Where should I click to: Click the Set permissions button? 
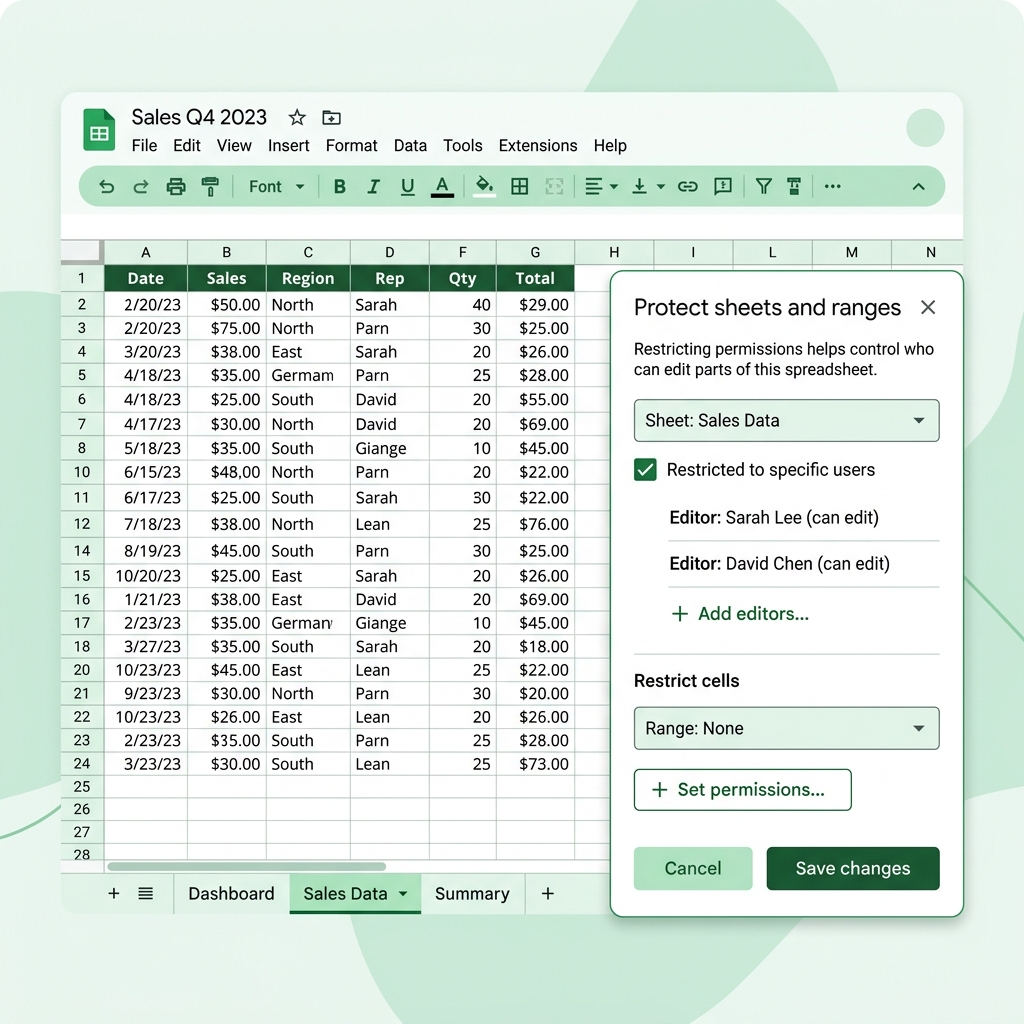click(x=743, y=790)
